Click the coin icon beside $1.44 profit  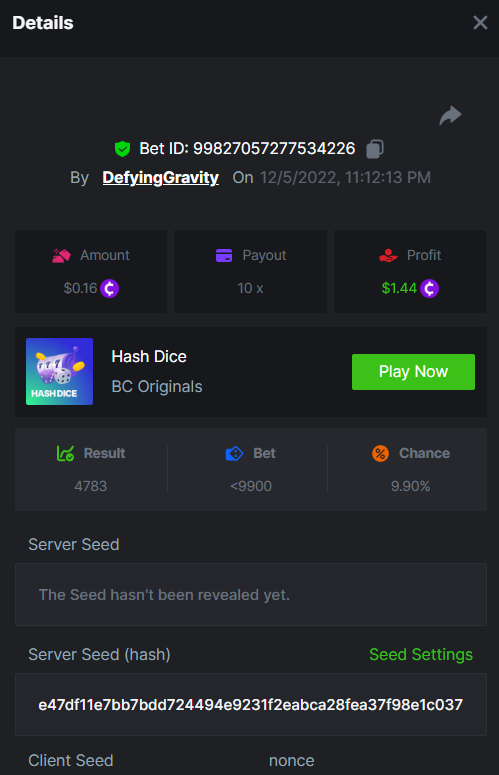point(429,288)
